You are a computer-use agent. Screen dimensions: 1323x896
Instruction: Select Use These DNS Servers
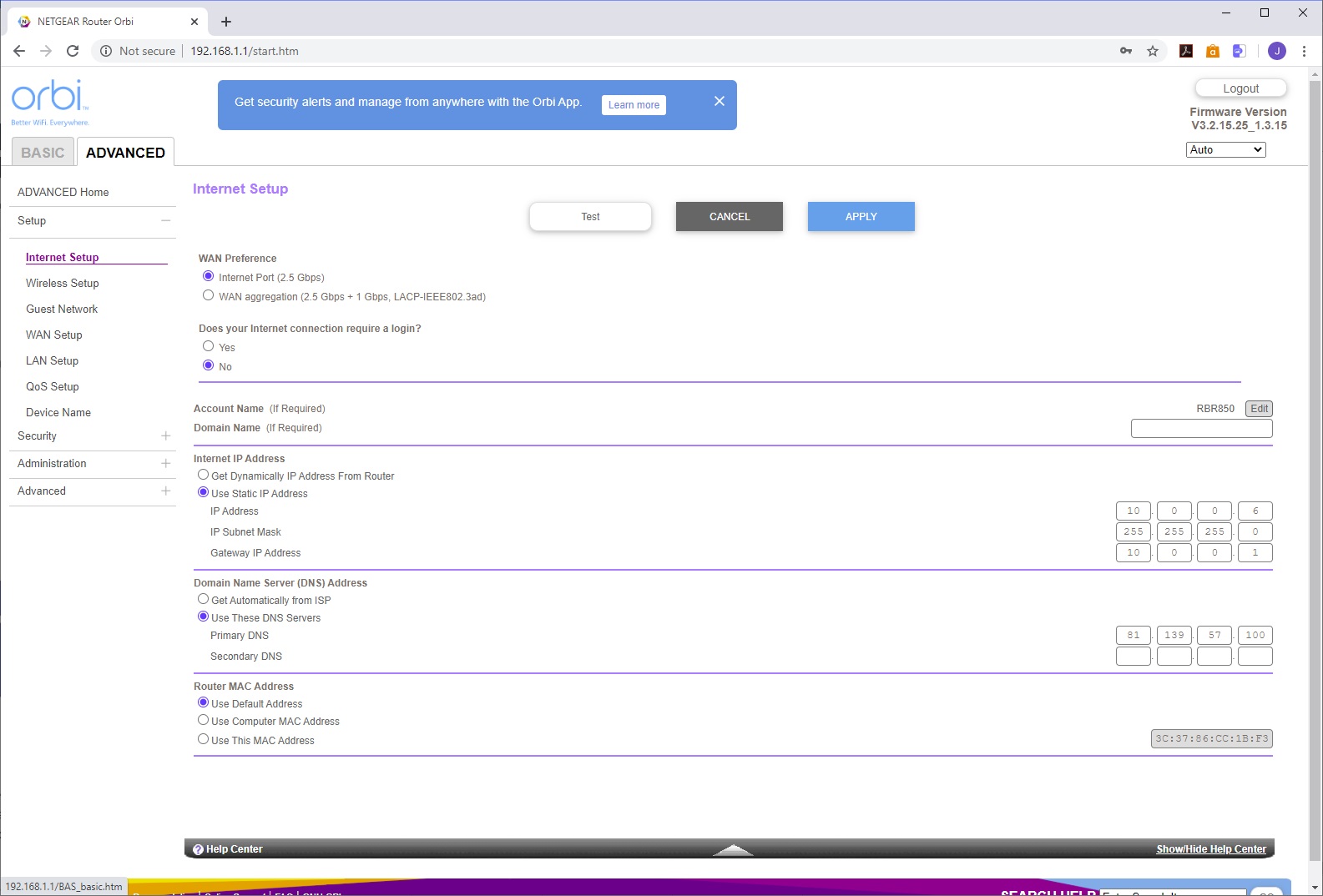click(203, 617)
